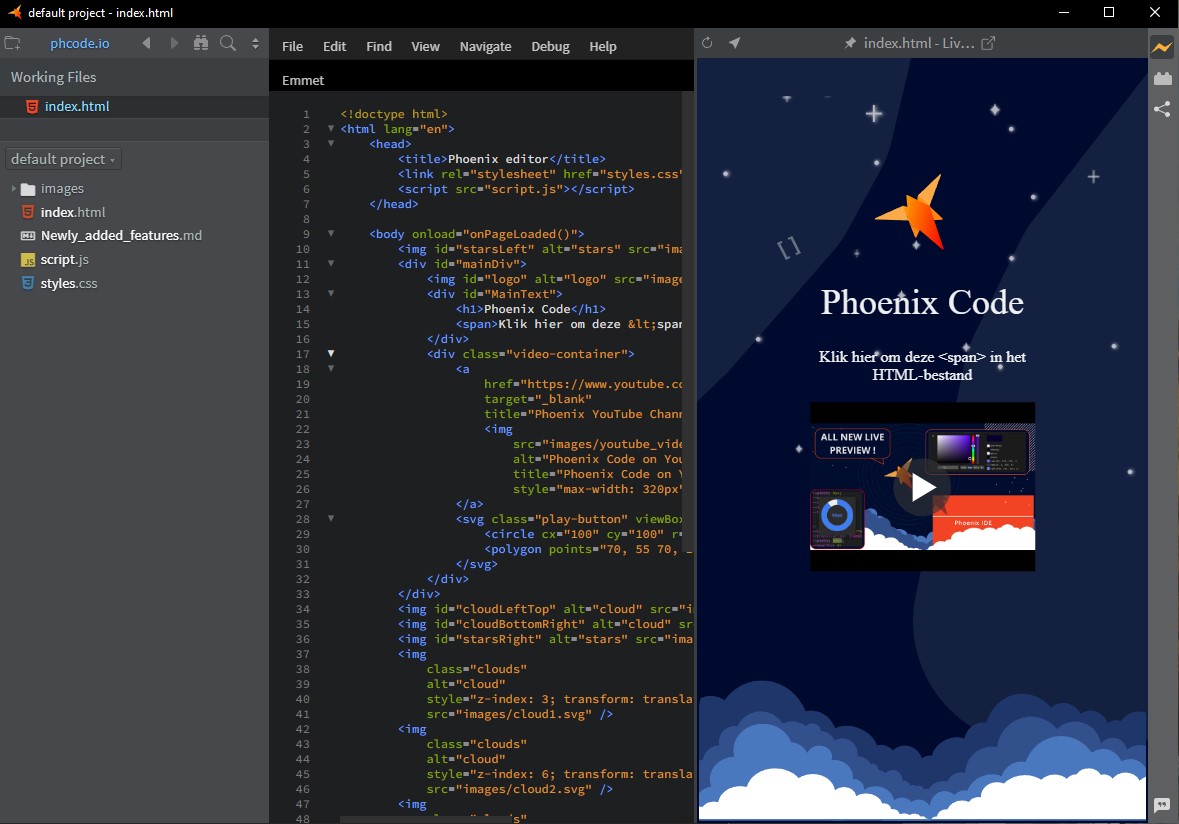The image size is (1179, 824).
Task: Navigate back with left arrow icon
Action: [147, 43]
